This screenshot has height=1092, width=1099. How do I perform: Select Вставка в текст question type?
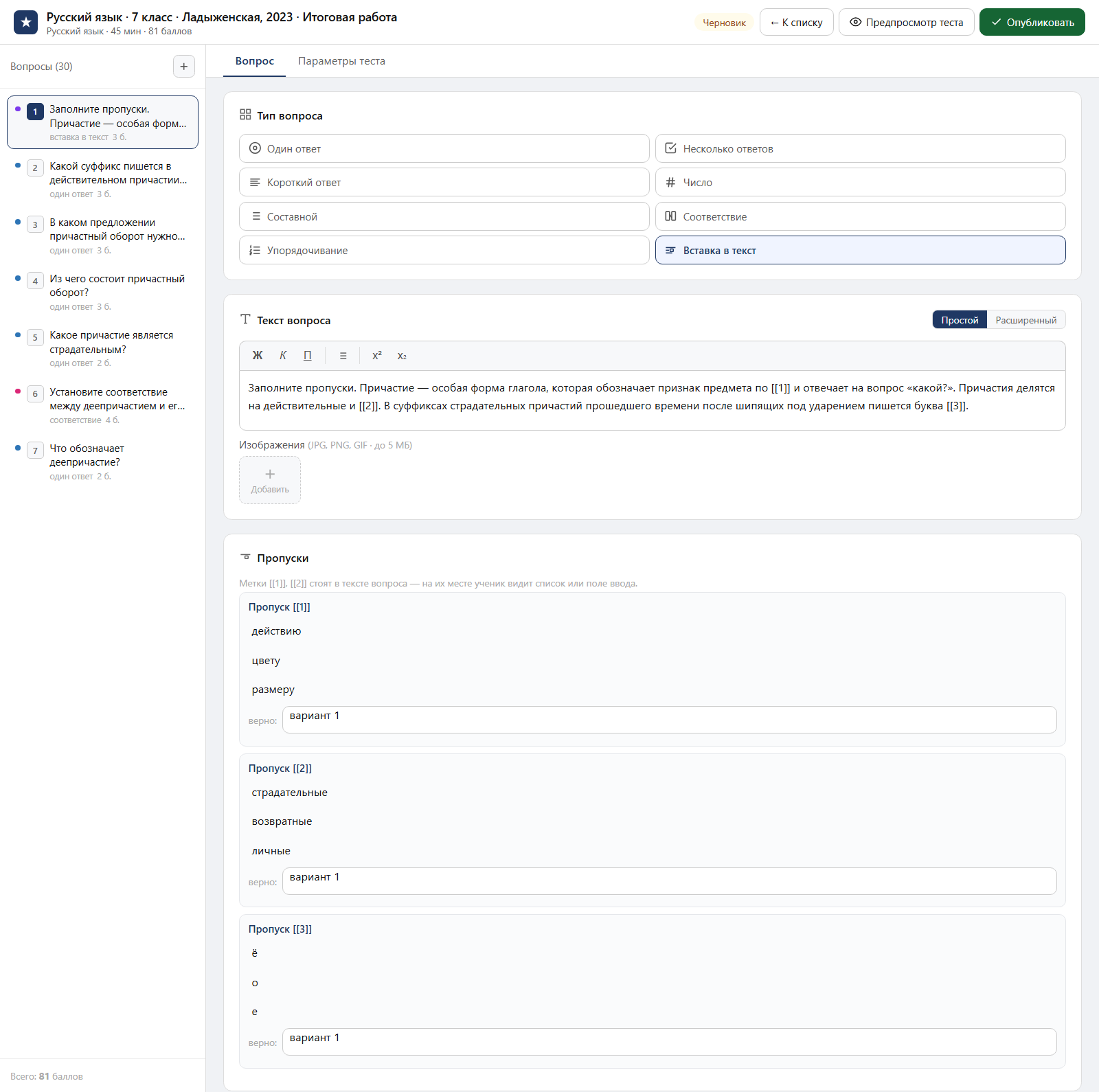(x=861, y=250)
